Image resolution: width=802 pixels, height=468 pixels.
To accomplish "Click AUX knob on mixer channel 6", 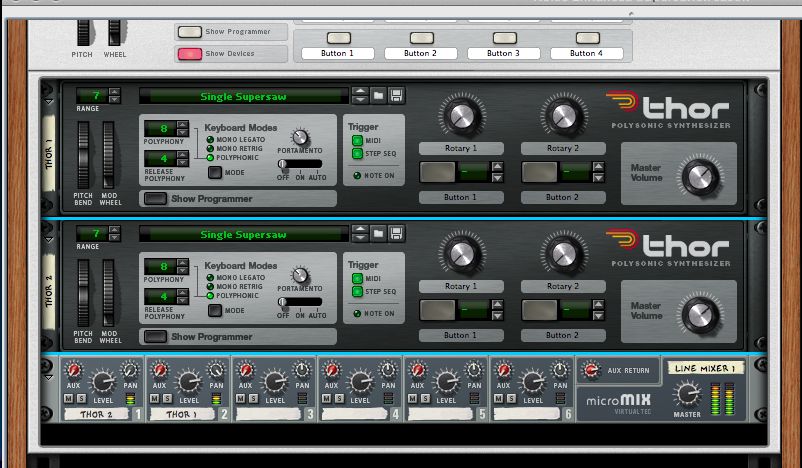I will (x=503, y=370).
